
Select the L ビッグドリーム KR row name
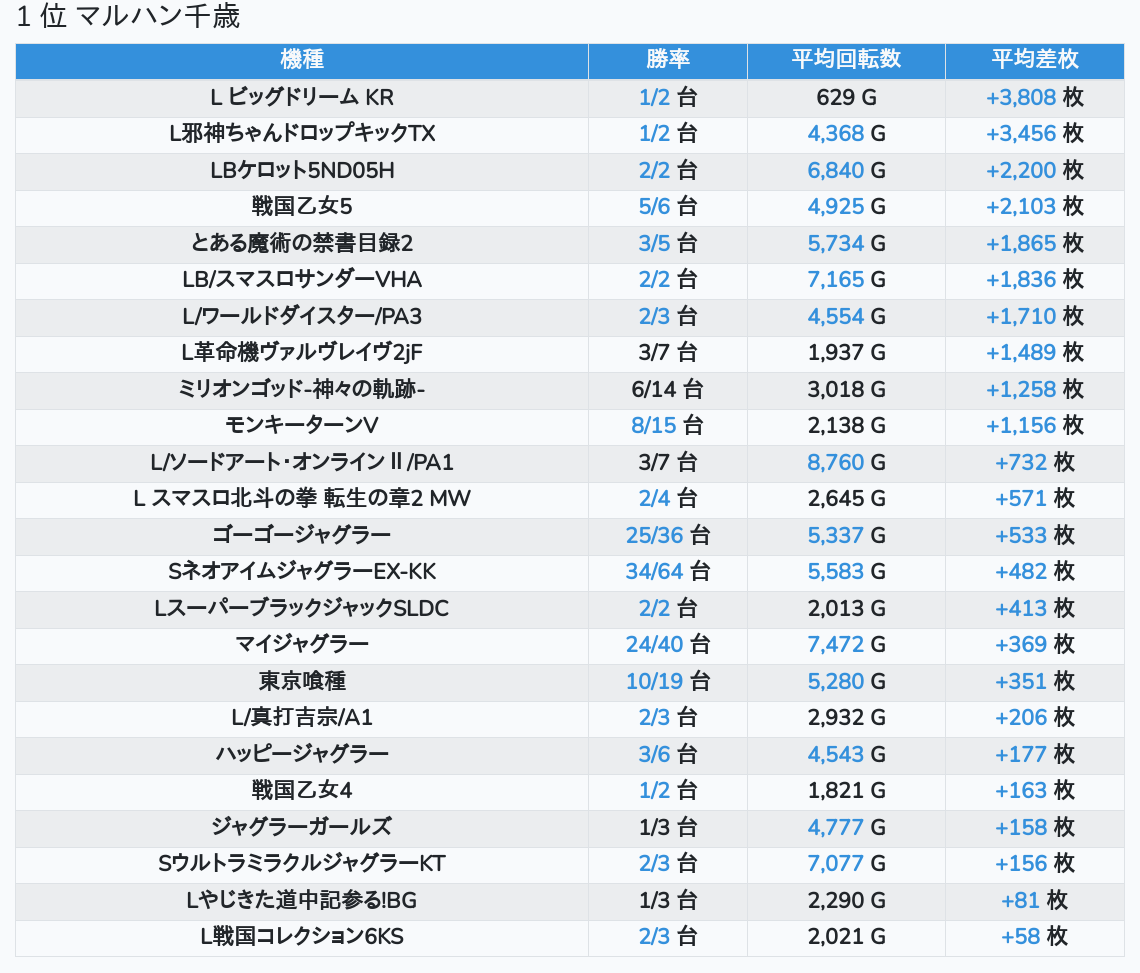[302, 97]
